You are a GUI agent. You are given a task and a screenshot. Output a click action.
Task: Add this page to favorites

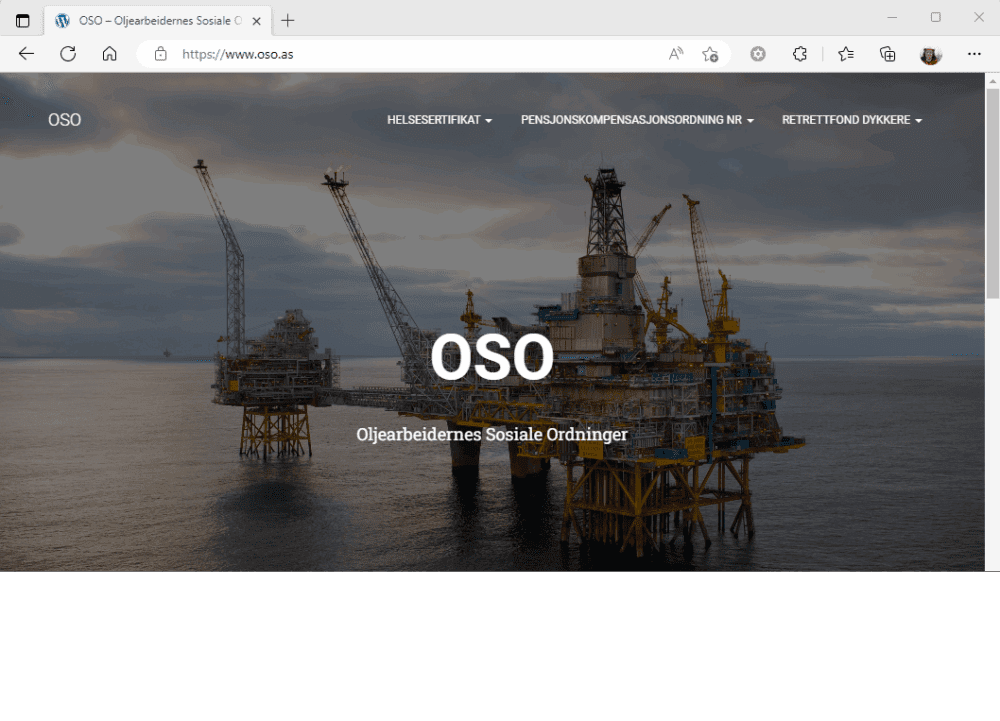click(710, 54)
